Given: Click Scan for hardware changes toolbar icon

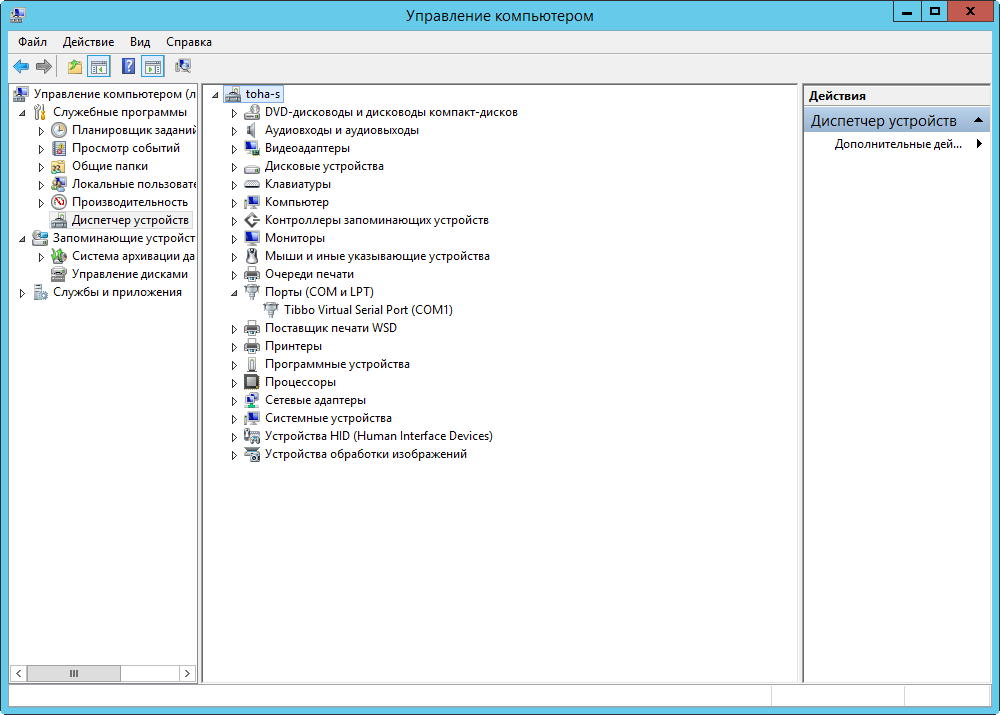Looking at the screenshot, I should [x=183, y=67].
